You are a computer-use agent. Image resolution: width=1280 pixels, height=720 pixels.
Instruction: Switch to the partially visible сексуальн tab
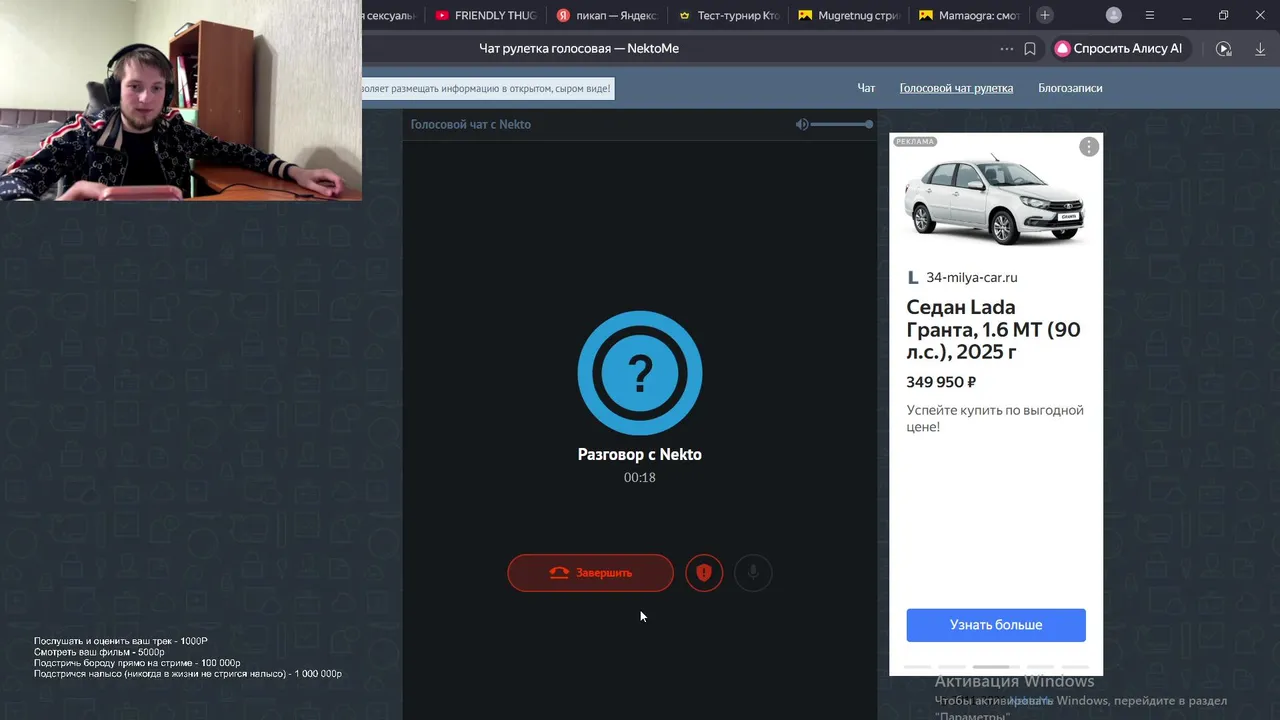pos(391,15)
